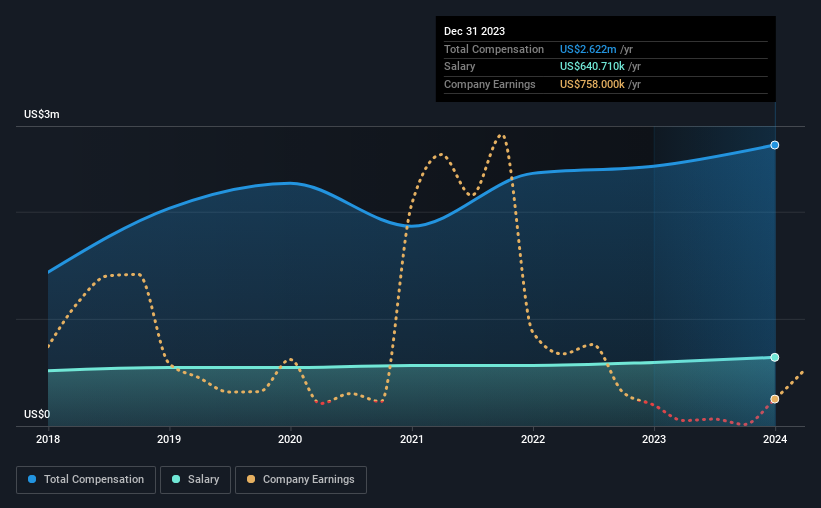Image resolution: width=821 pixels, height=508 pixels.
Task: Select the 2020 x-axis label
Action: click(290, 439)
